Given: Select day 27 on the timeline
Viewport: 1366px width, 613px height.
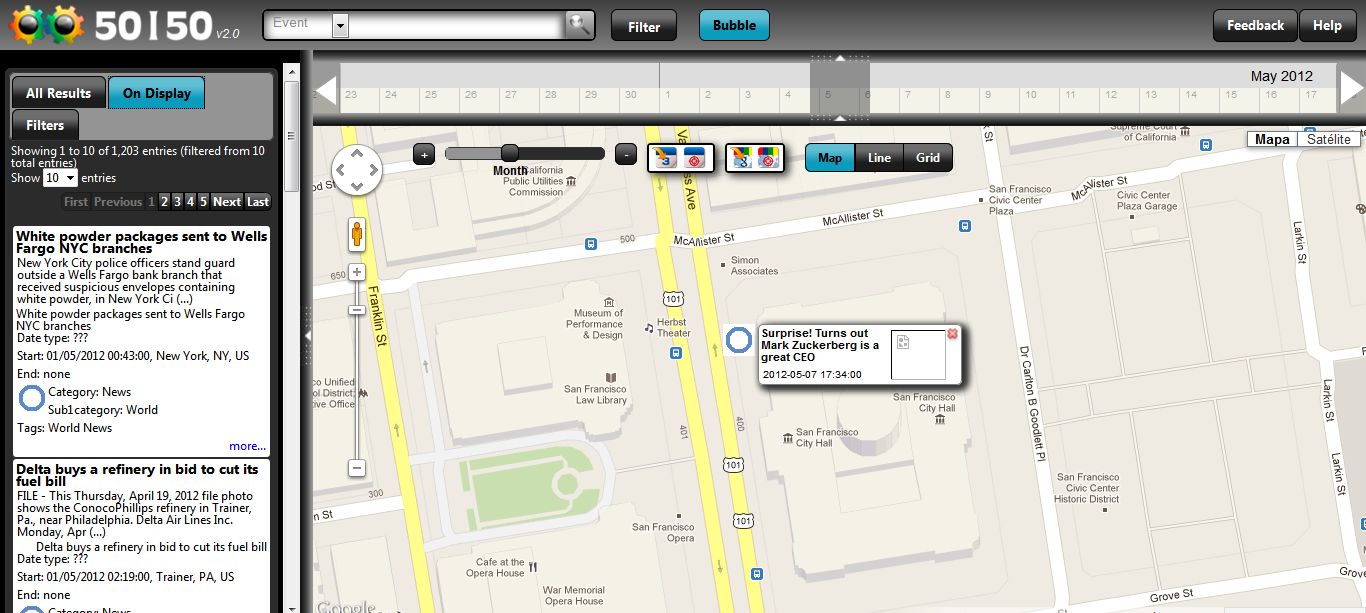Looking at the screenshot, I should pyautogui.click(x=510, y=95).
